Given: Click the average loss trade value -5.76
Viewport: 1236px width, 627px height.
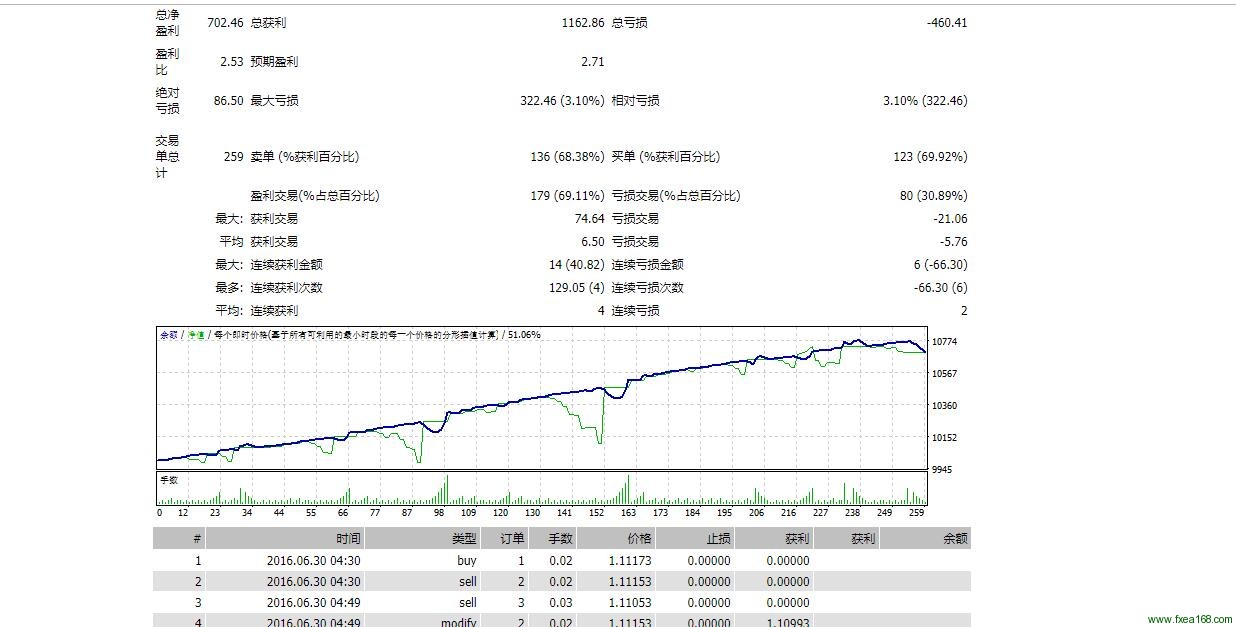Looking at the screenshot, I should 954,241.
